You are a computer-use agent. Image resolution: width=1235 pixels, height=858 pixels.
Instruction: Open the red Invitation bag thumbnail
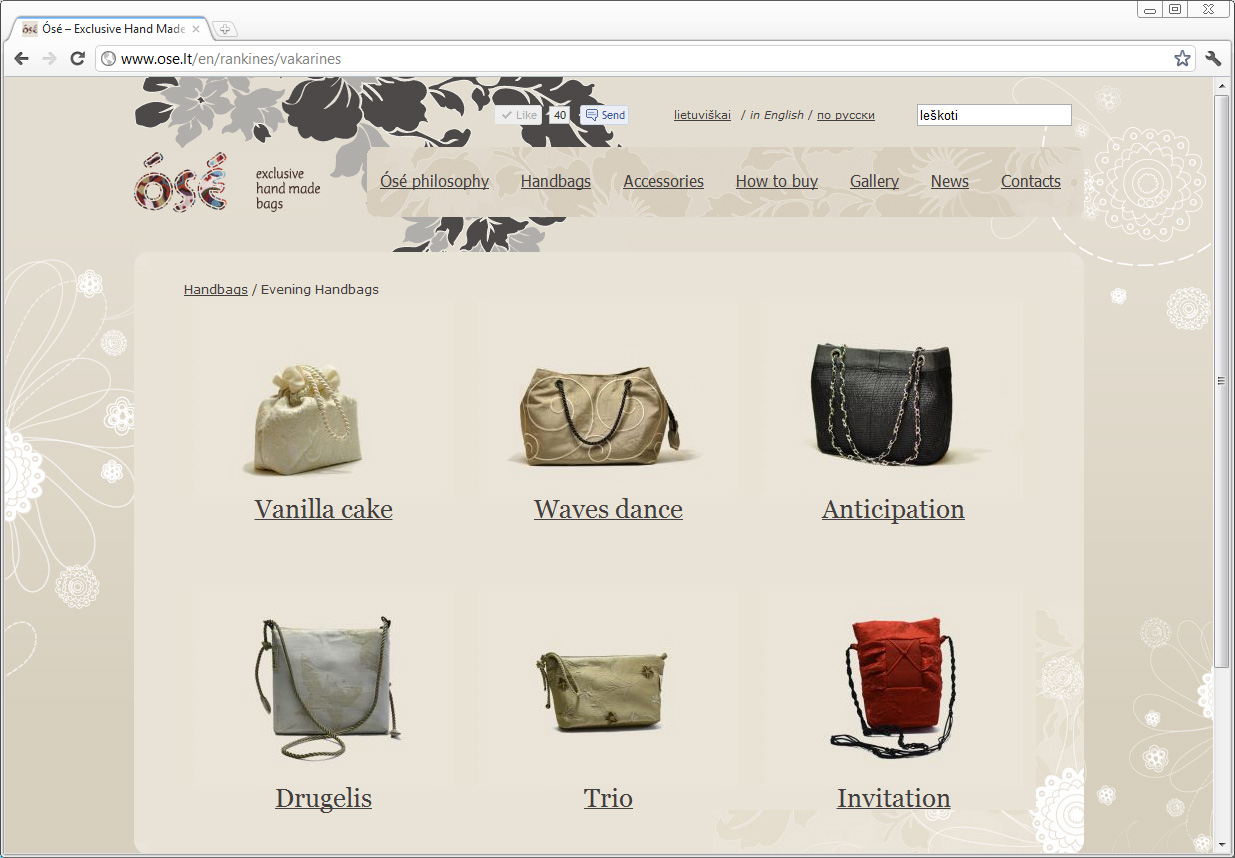click(x=893, y=686)
